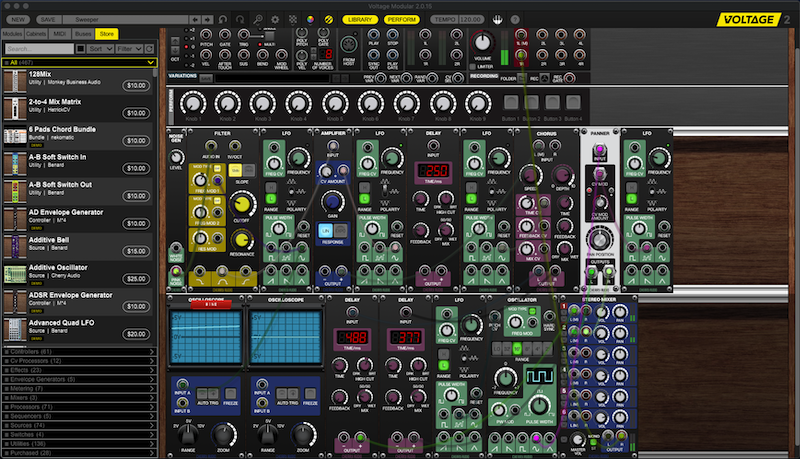
Task: Load the previous preset arrow
Action: click(195, 19)
